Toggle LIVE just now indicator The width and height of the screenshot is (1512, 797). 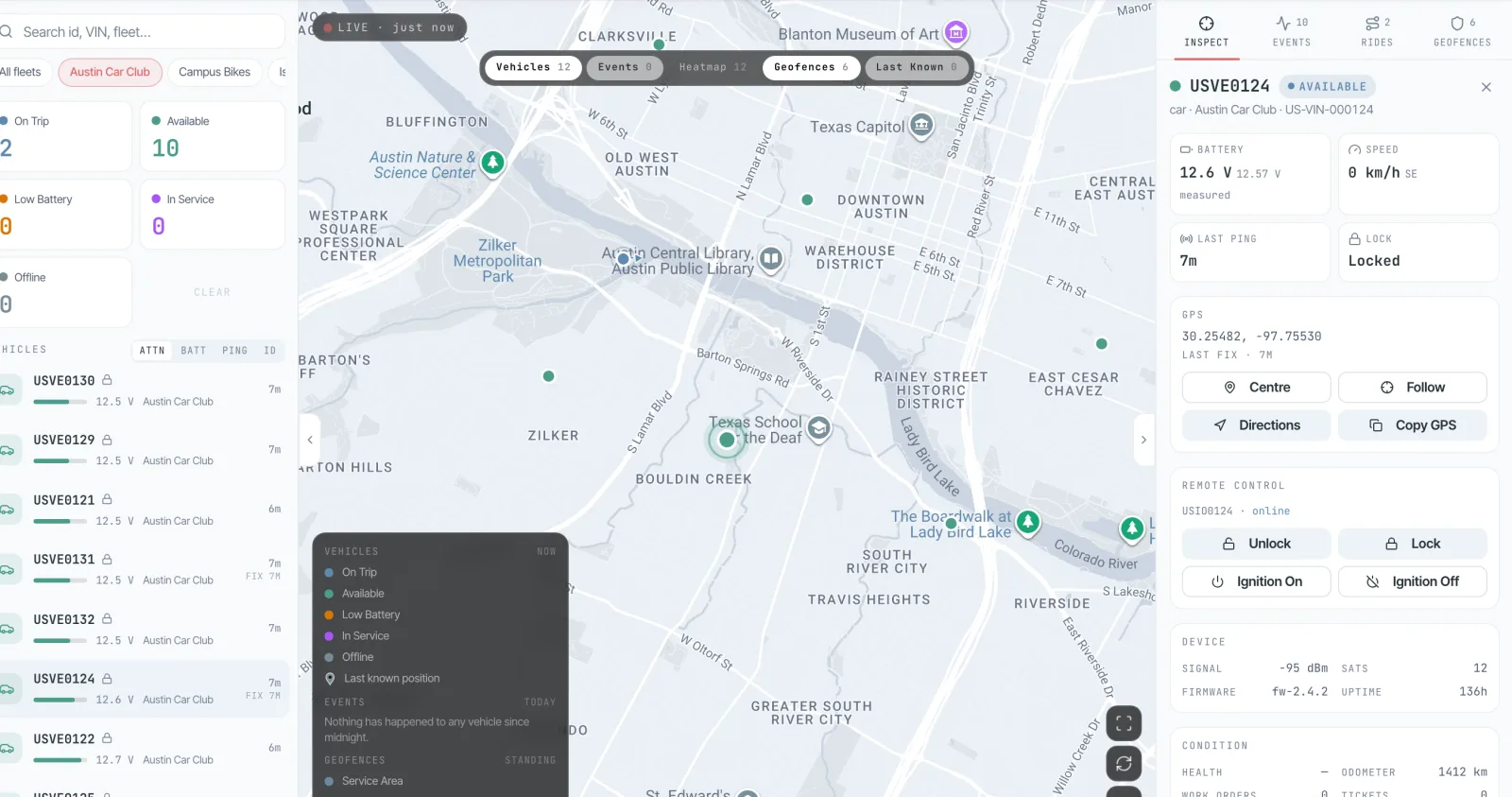pos(389,27)
